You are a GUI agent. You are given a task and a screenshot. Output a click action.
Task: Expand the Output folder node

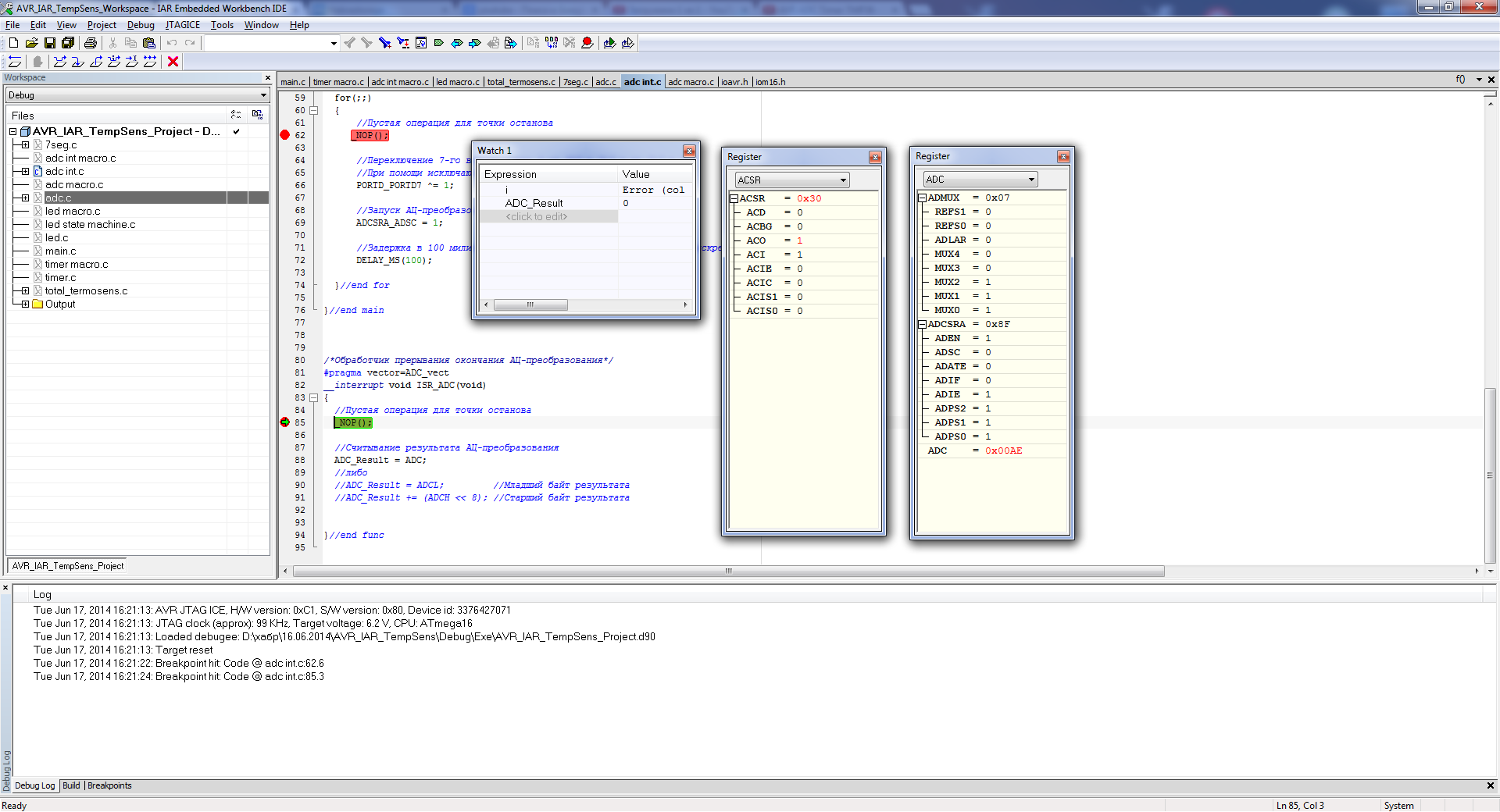[x=25, y=304]
